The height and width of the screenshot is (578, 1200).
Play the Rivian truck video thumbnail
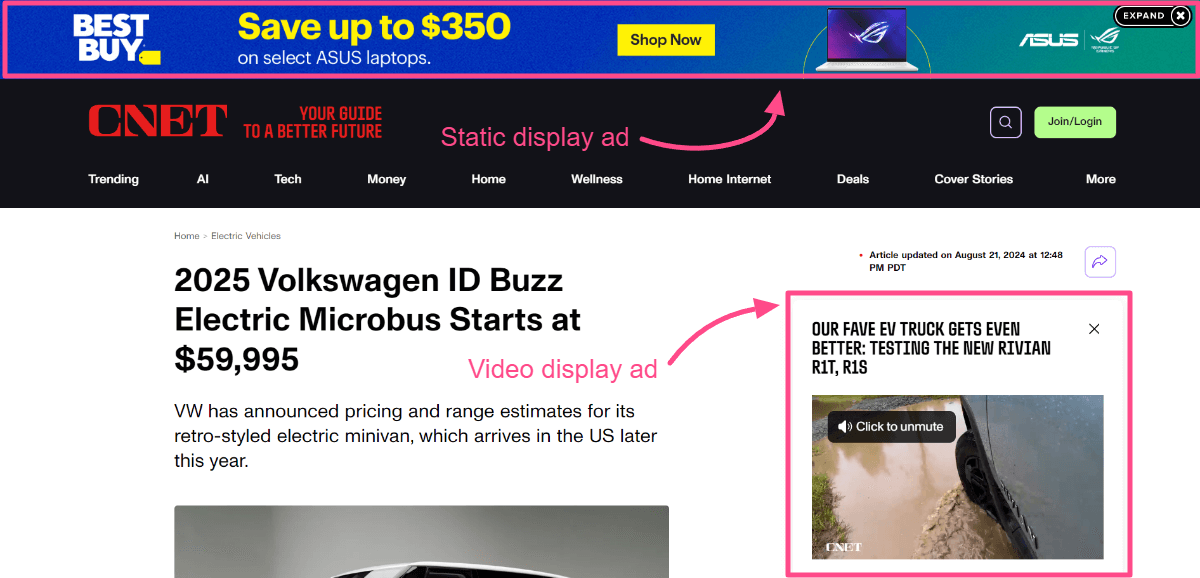coord(958,477)
